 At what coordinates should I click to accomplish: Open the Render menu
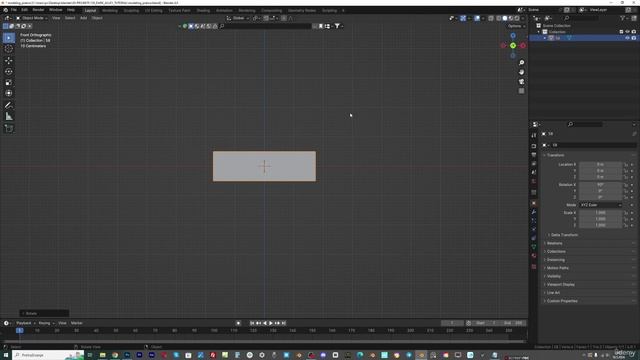tap(38, 10)
